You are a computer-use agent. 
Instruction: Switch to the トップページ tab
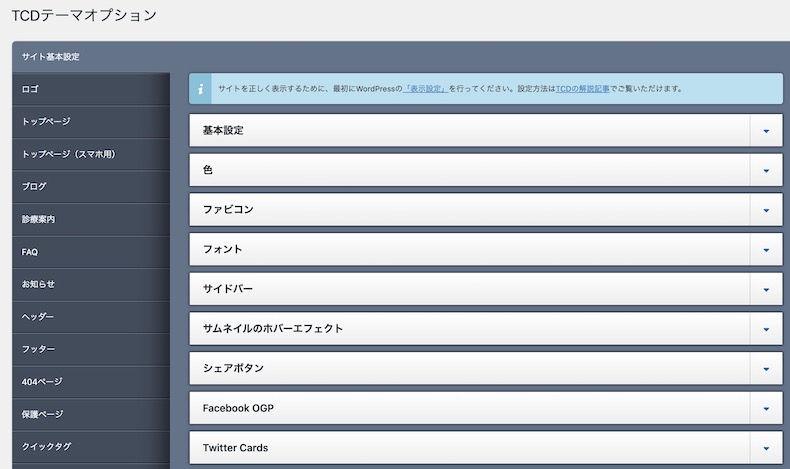pyautogui.click(x=91, y=121)
